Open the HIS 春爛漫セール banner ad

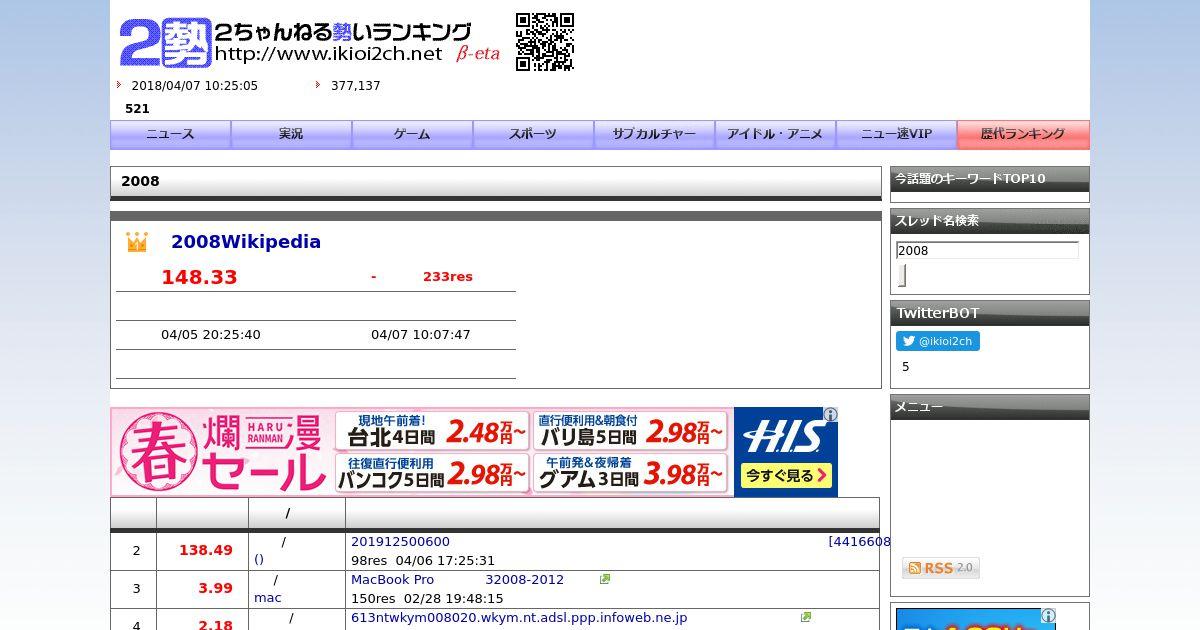pos(474,452)
